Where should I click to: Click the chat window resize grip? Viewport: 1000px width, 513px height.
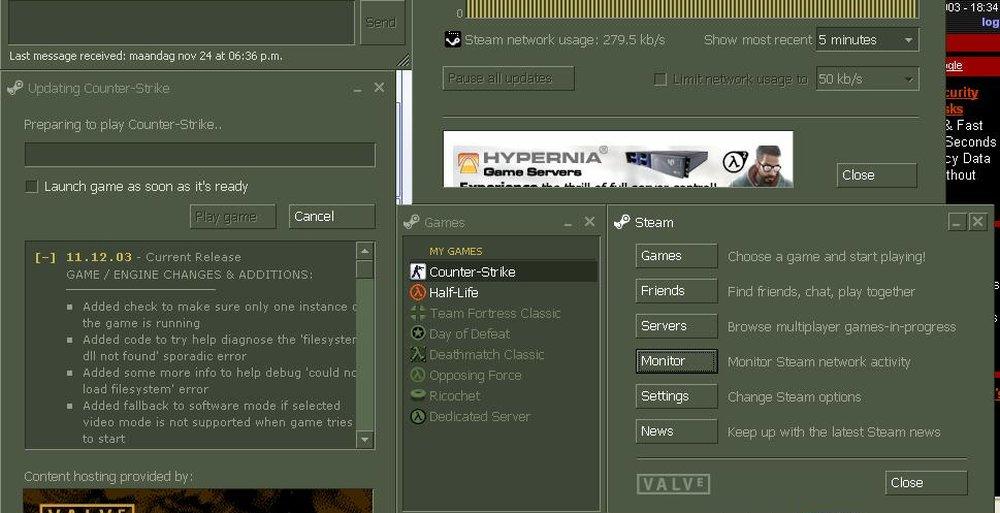click(404, 60)
